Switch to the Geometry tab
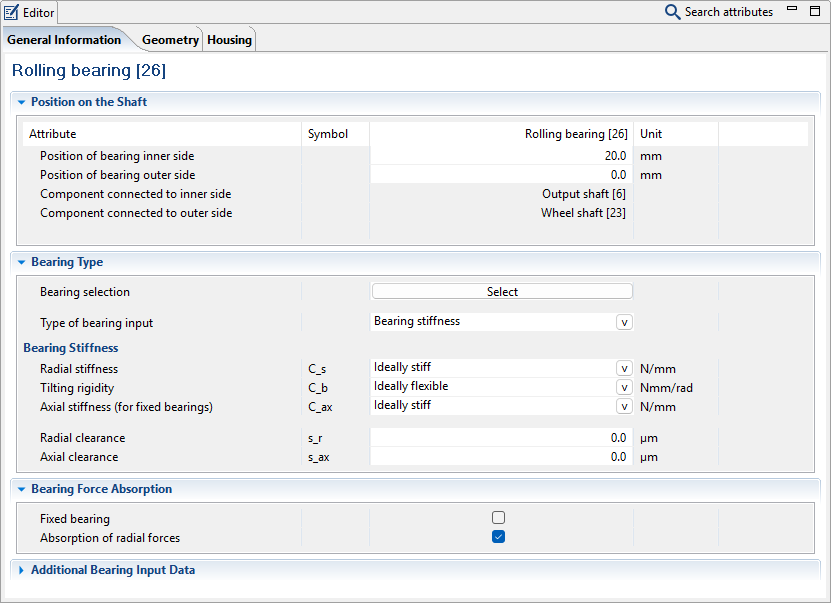This screenshot has width=831, height=603. (x=170, y=40)
